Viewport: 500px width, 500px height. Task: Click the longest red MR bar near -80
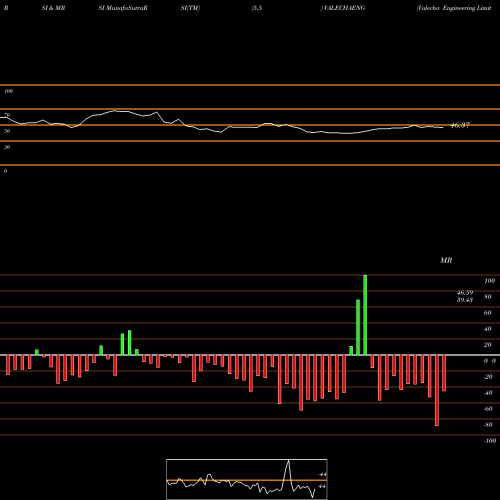click(x=437, y=390)
